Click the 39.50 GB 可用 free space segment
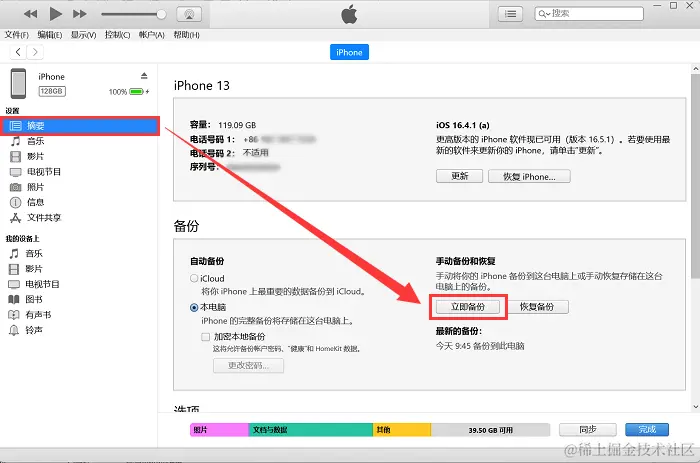The width and height of the screenshot is (700, 463). pos(490,430)
